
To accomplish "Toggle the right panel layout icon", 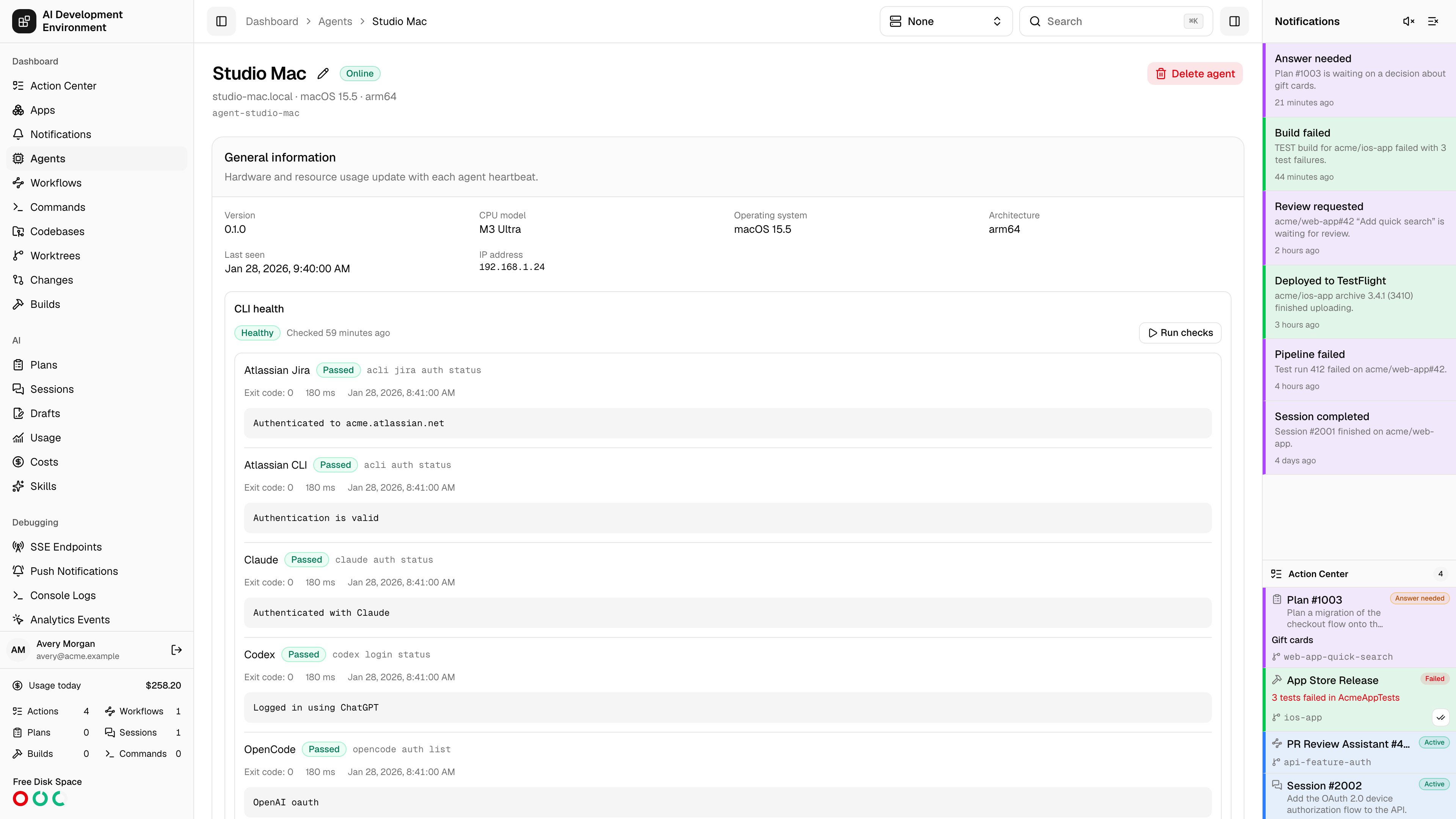I will click(x=1235, y=22).
